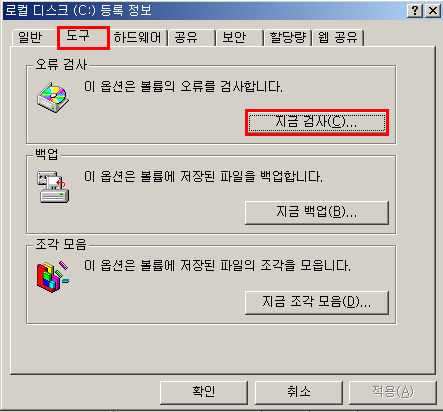
Task: Click the 조각 모음 group label
Action: tap(61, 244)
